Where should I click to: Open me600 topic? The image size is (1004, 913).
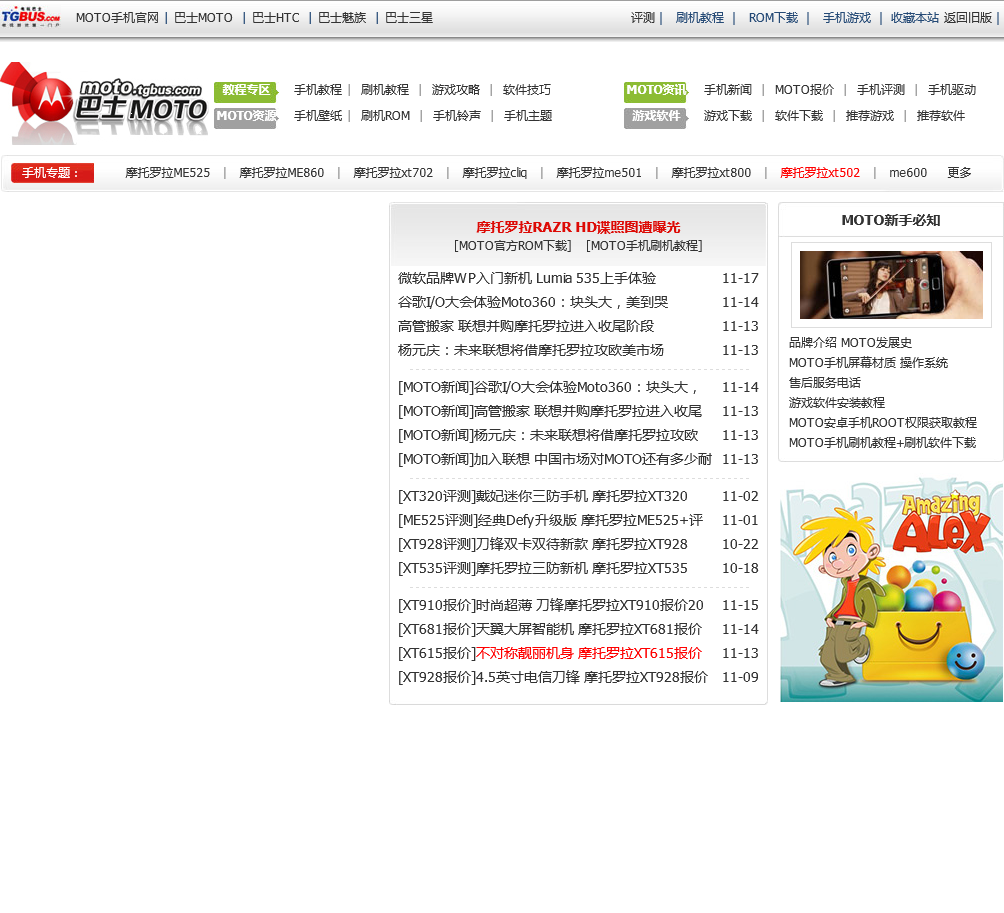click(x=908, y=173)
